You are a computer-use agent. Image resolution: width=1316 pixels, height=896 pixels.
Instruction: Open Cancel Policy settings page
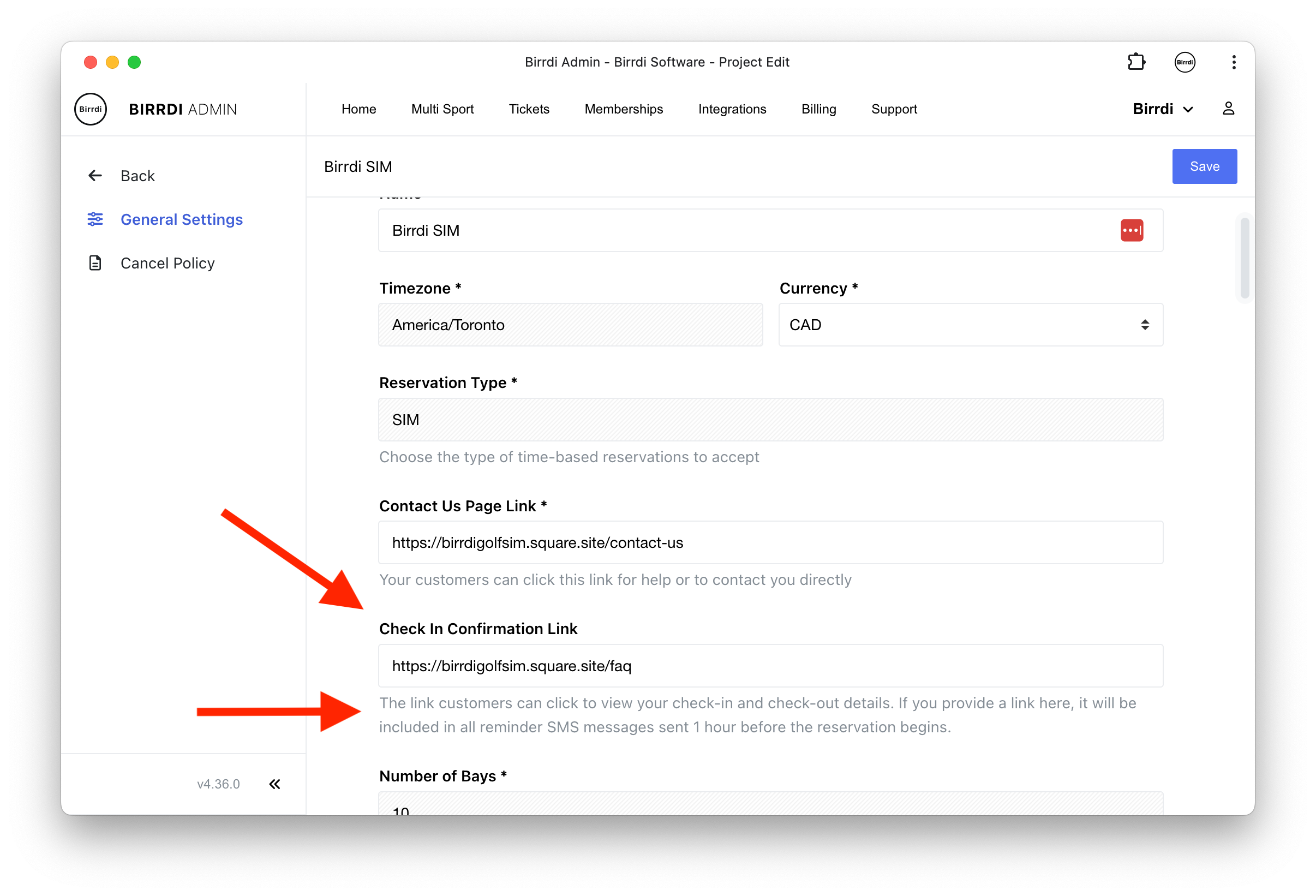tap(168, 263)
